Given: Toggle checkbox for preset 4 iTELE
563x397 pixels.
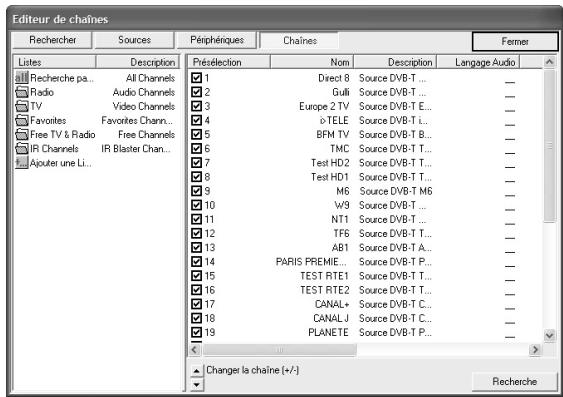Looking at the screenshot, I should tap(196, 120).
